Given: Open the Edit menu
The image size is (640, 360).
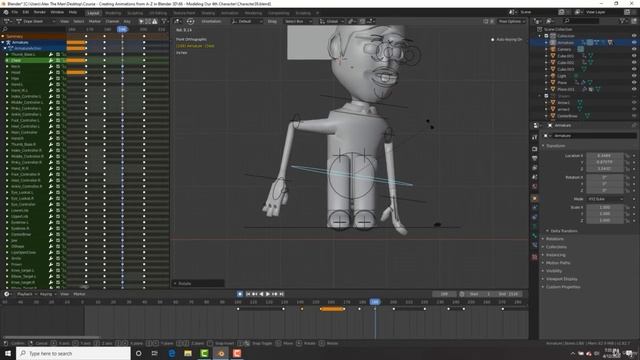Looking at the screenshot, I should click(x=26, y=12).
